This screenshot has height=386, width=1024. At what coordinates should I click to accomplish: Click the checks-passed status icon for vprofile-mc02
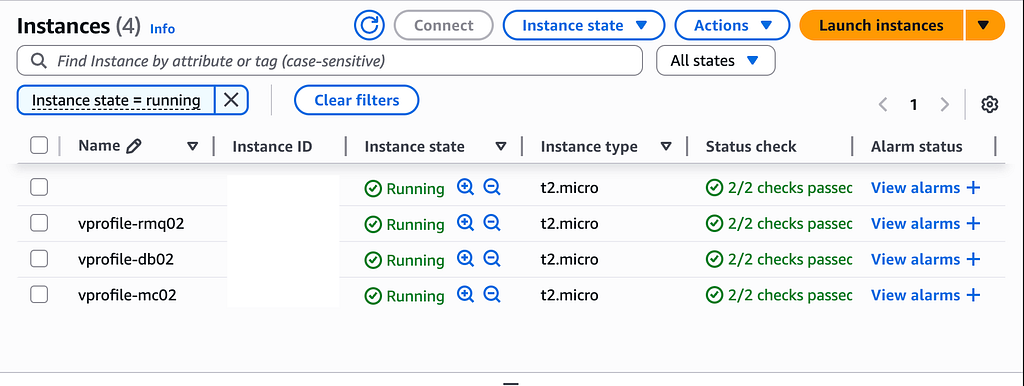pyautogui.click(x=714, y=295)
